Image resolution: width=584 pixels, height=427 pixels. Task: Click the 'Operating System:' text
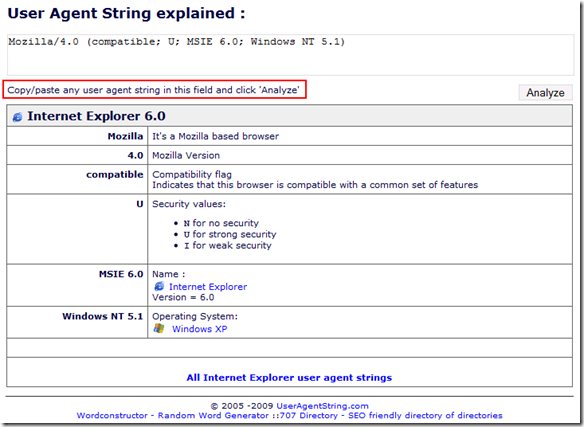click(195, 316)
